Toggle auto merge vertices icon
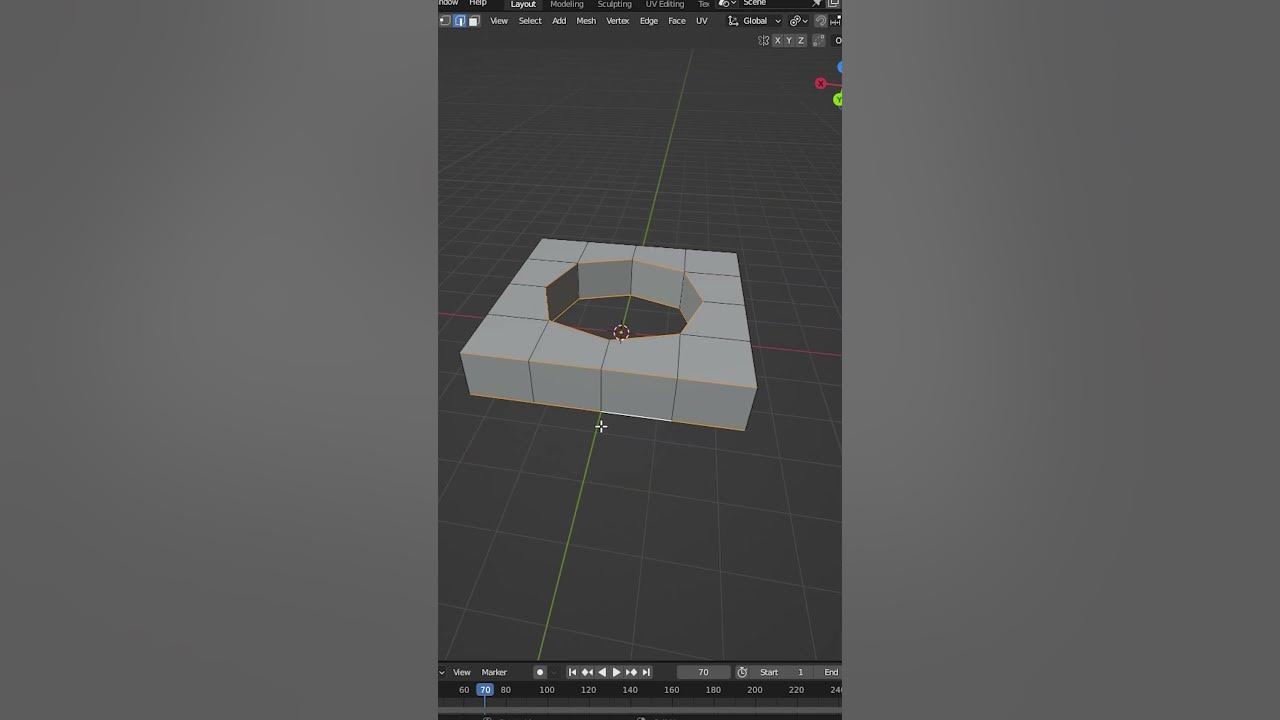This screenshot has height=720, width=1280. click(819, 41)
